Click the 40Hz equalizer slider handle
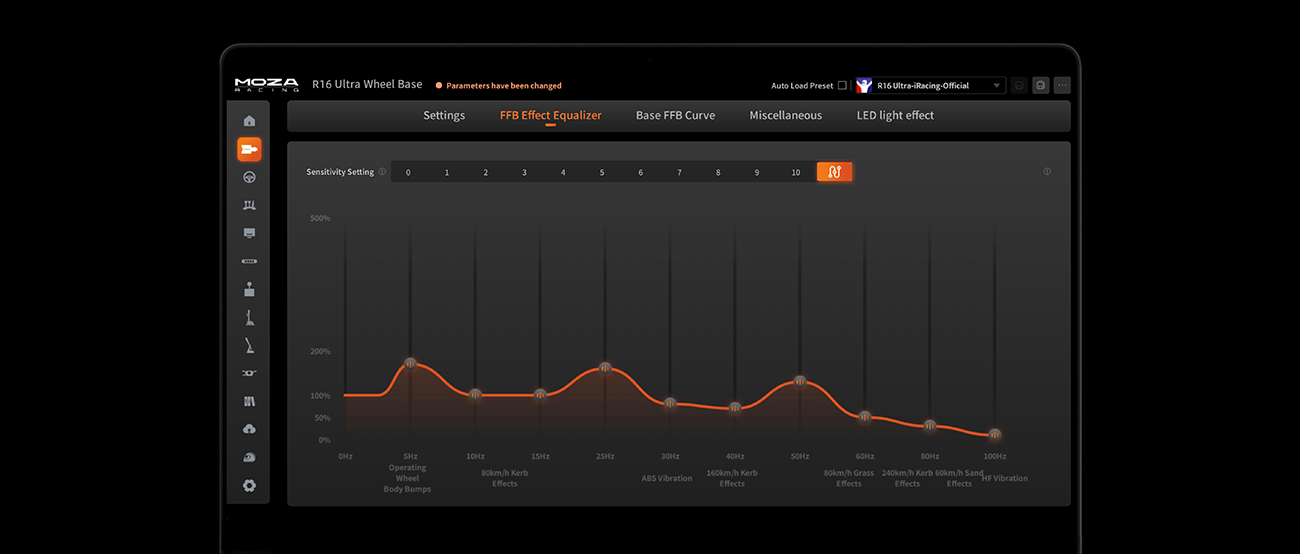1300x554 pixels. [735, 408]
